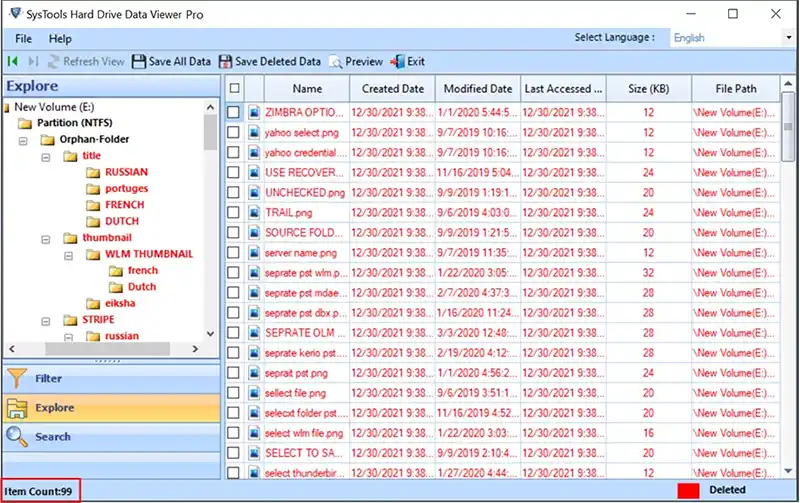Viewport: 800px width, 503px height.
Task: Check the USE RECOVER... row checkbox
Action: point(233,172)
